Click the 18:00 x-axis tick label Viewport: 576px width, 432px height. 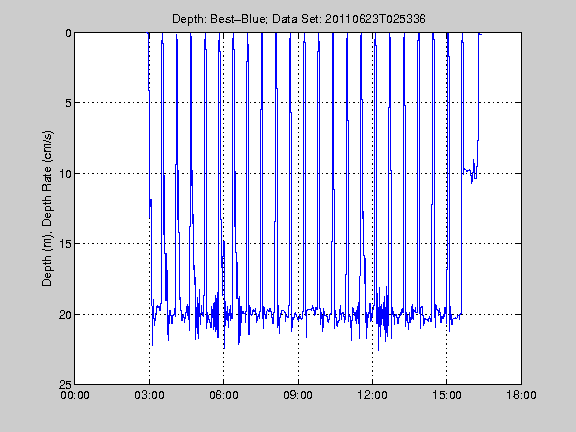click(521, 395)
